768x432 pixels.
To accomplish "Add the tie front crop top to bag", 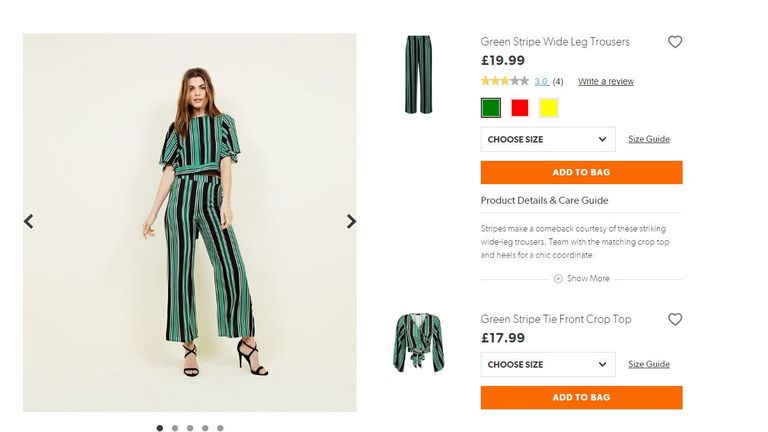I will (581, 398).
